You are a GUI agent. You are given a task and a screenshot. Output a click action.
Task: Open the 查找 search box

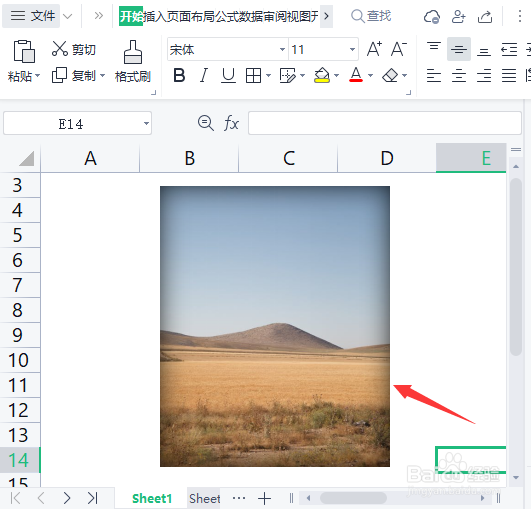(x=371, y=16)
